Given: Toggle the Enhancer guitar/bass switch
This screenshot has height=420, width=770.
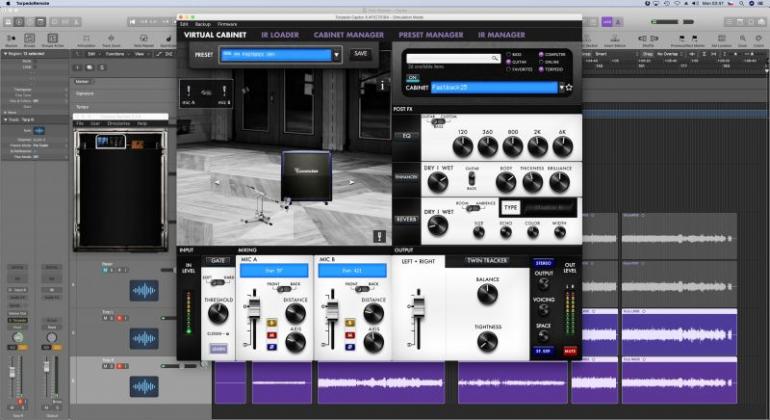Looking at the screenshot, I should pyautogui.click(x=471, y=178).
